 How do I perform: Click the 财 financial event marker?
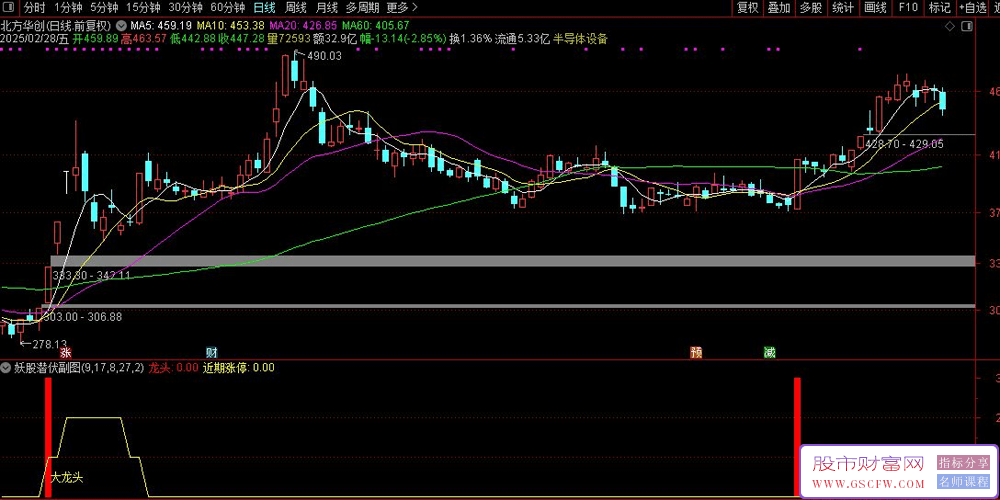[x=211, y=353]
